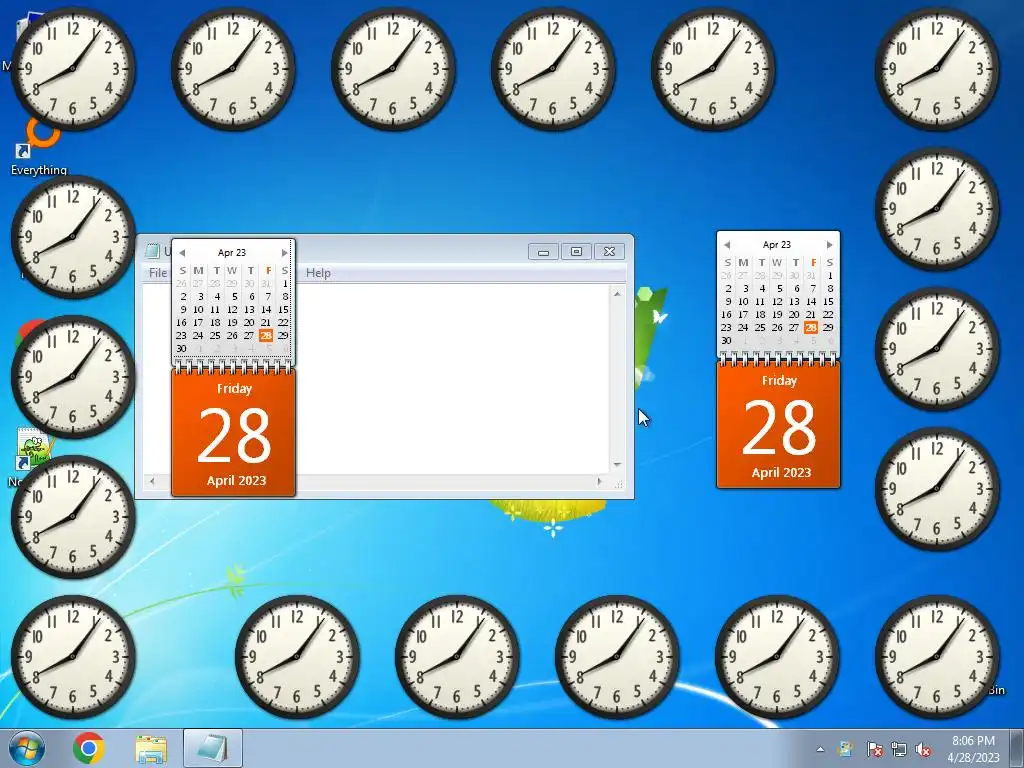The image size is (1024, 768).
Task: Select date 12 in calendar over Notepad
Action: (232, 310)
